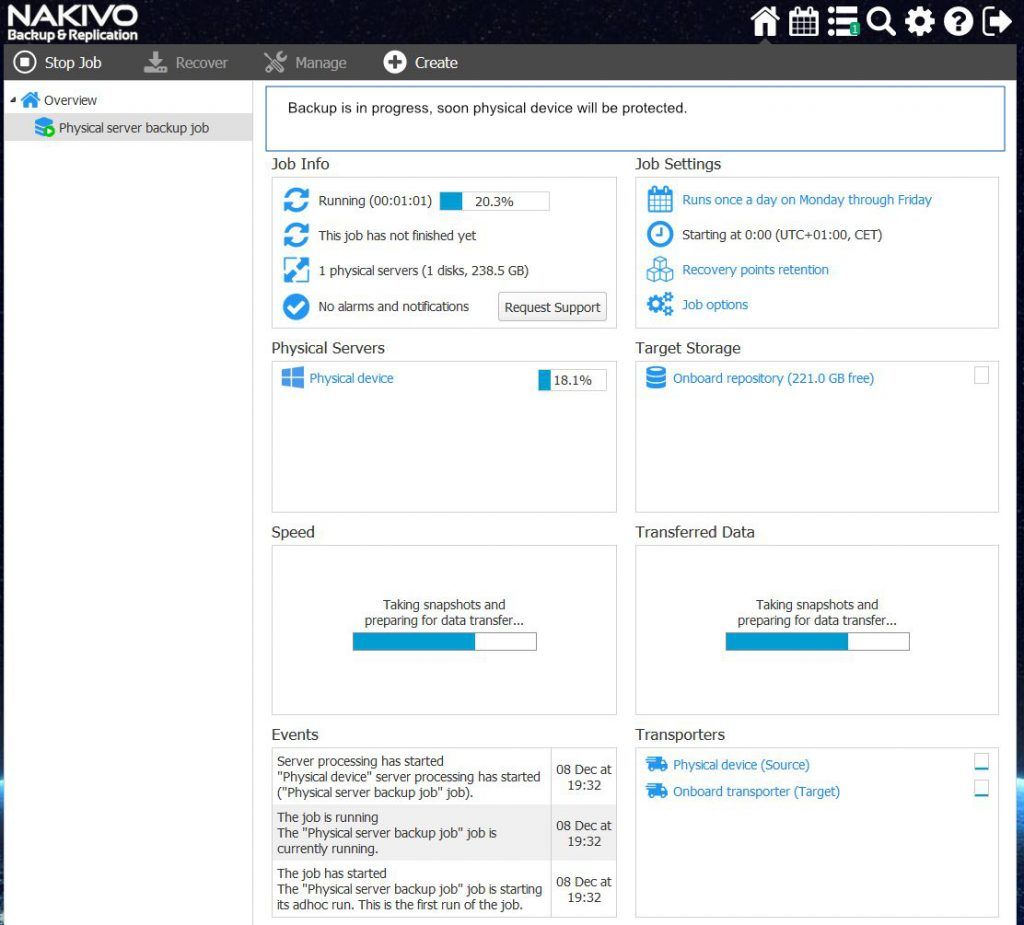Open the Search magnifier icon
Viewport: 1024px width, 925px height.
pos(881,21)
